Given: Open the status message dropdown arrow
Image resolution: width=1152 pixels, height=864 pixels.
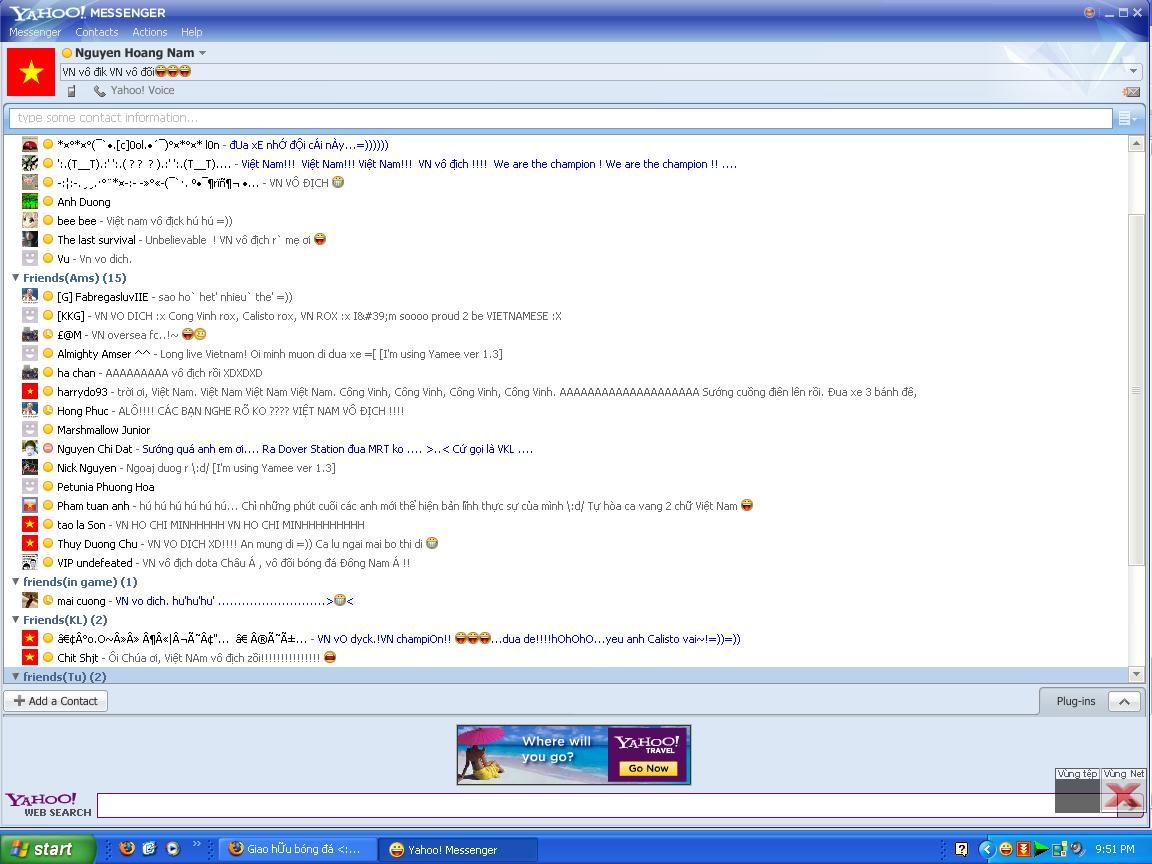Looking at the screenshot, I should 1133,72.
